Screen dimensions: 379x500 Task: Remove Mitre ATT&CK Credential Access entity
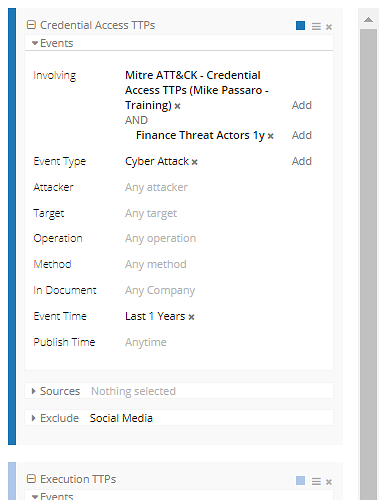pos(177,106)
